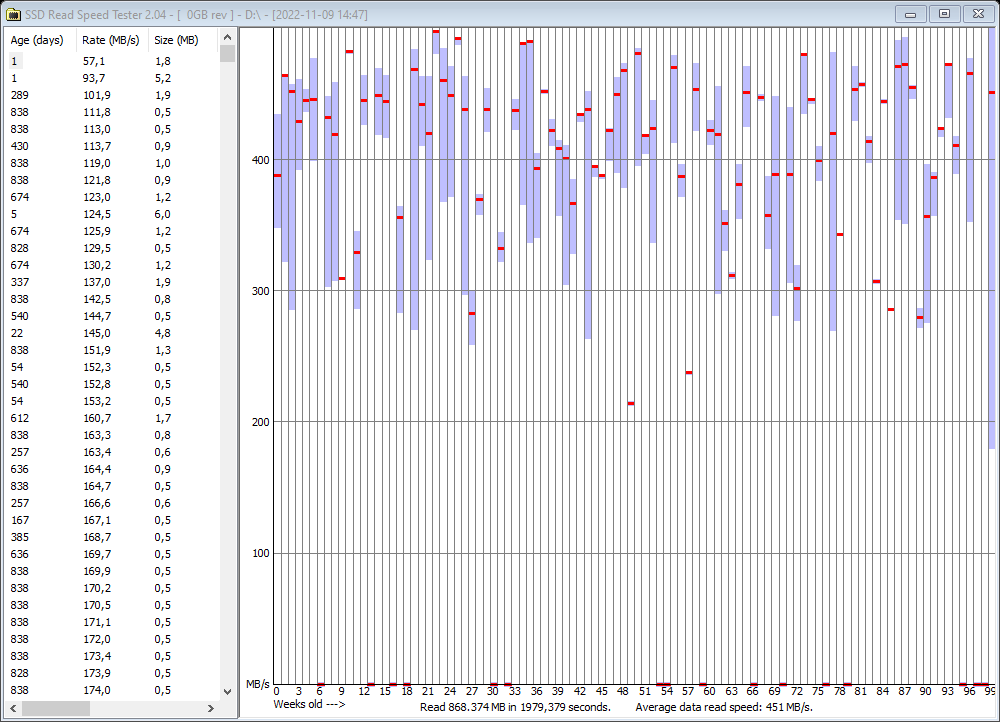Select the row with rate 142,5
1000x722 pixels.
pyautogui.click(x=112, y=299)
